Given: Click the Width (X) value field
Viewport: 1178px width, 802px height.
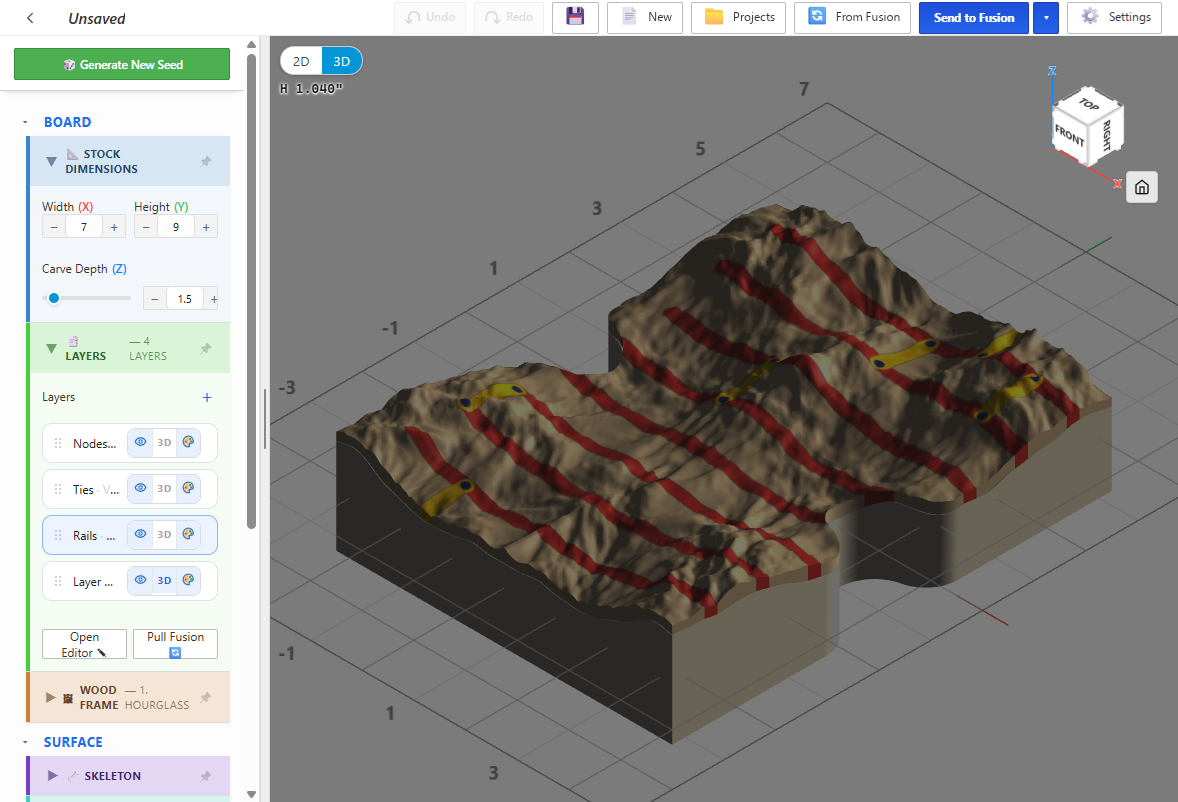Looking at the screenshot, I should click(x=83, y=227).
